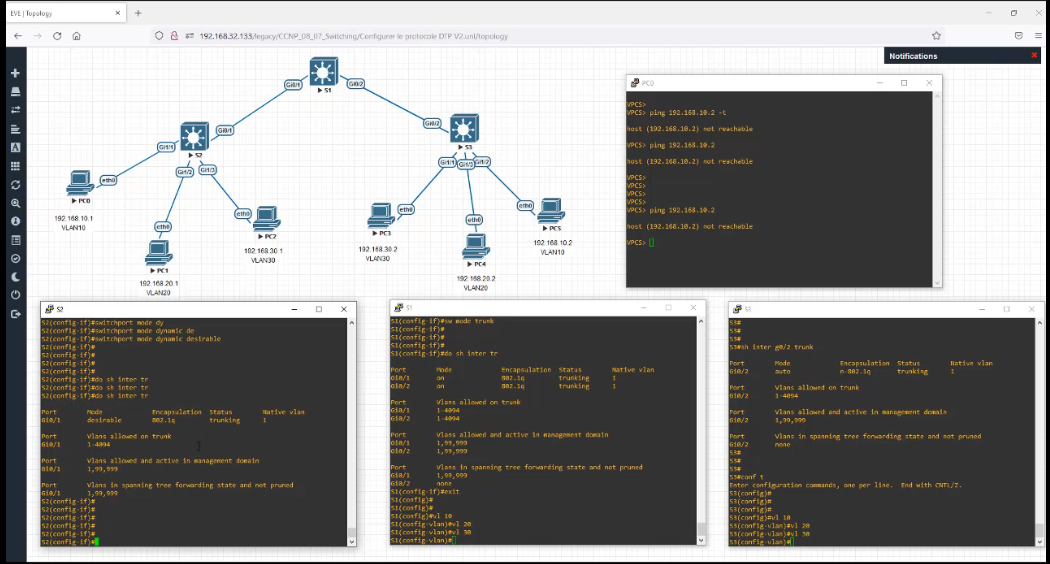Click the Refresh topology sidebar icon
The width and height of the screenshot is (1050, 564).
tap(15, 184)
